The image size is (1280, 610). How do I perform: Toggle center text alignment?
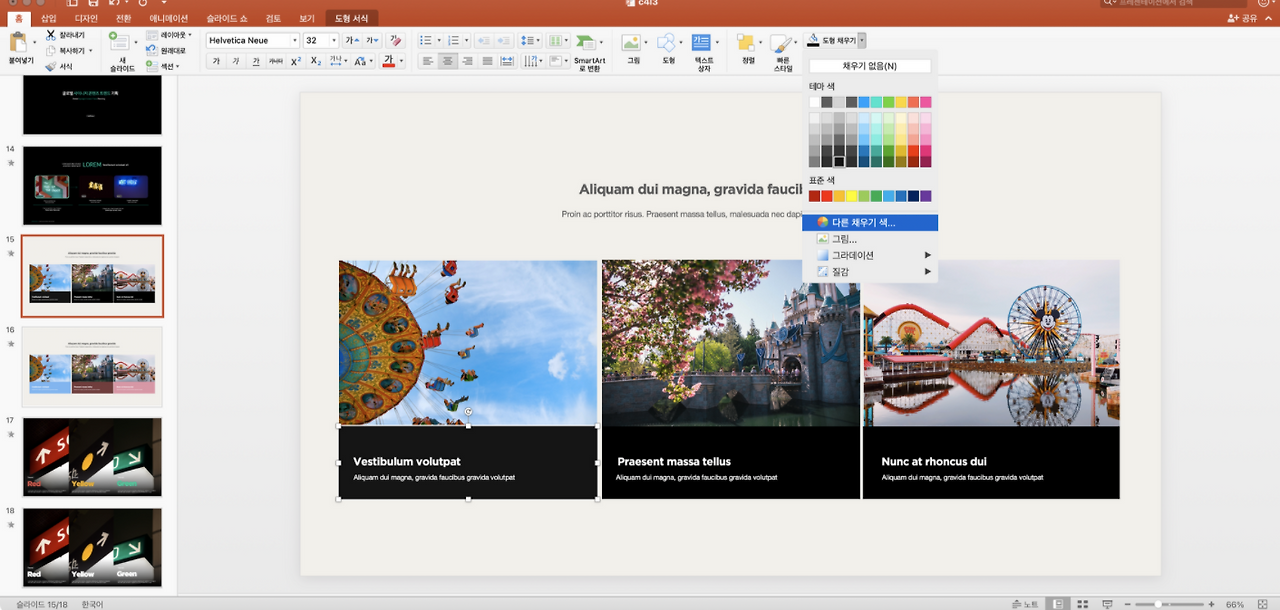tap(447, 61)
